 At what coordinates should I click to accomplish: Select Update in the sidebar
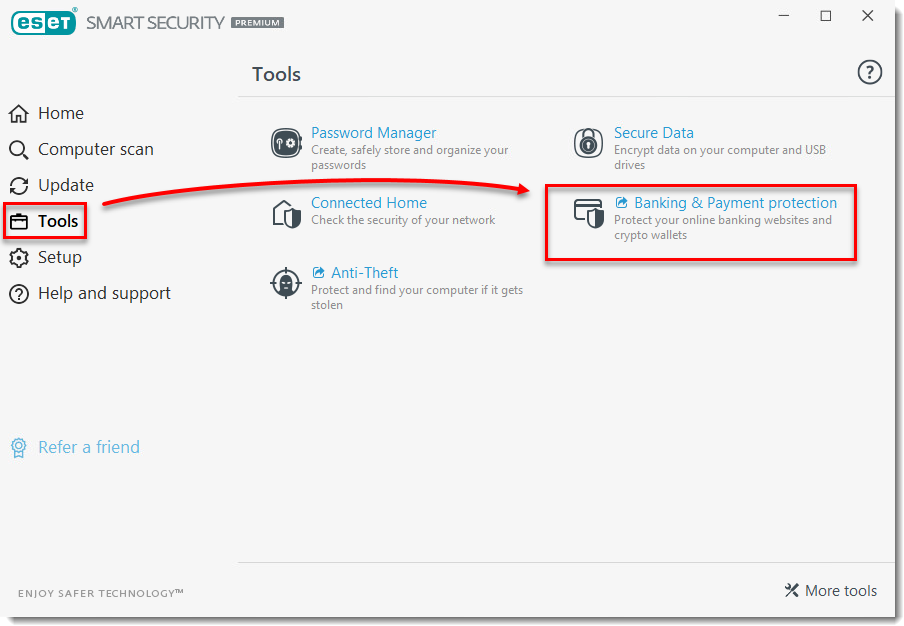click(x=65, y=185)
